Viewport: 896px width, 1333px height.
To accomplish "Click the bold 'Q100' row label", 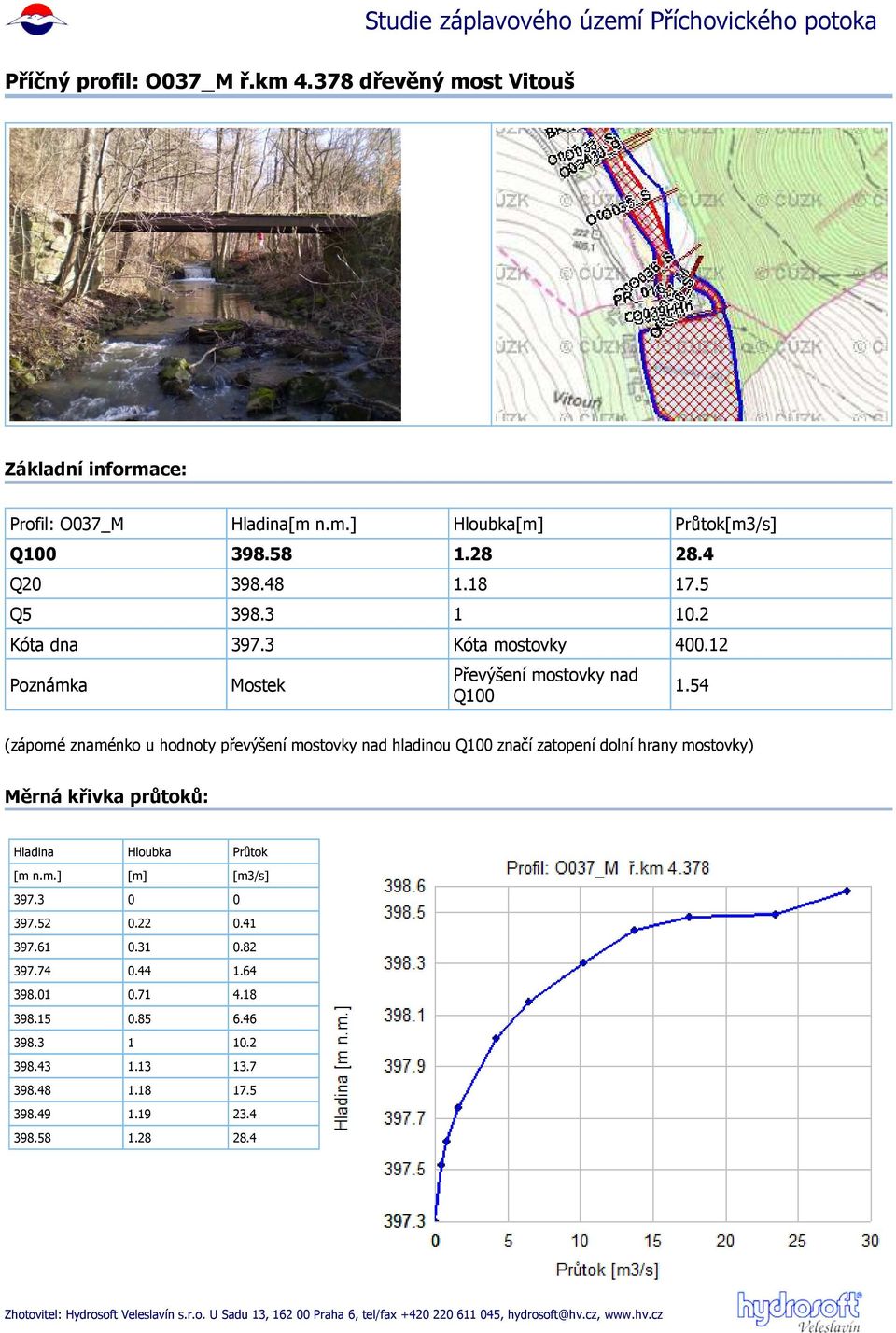I will 33,554.
